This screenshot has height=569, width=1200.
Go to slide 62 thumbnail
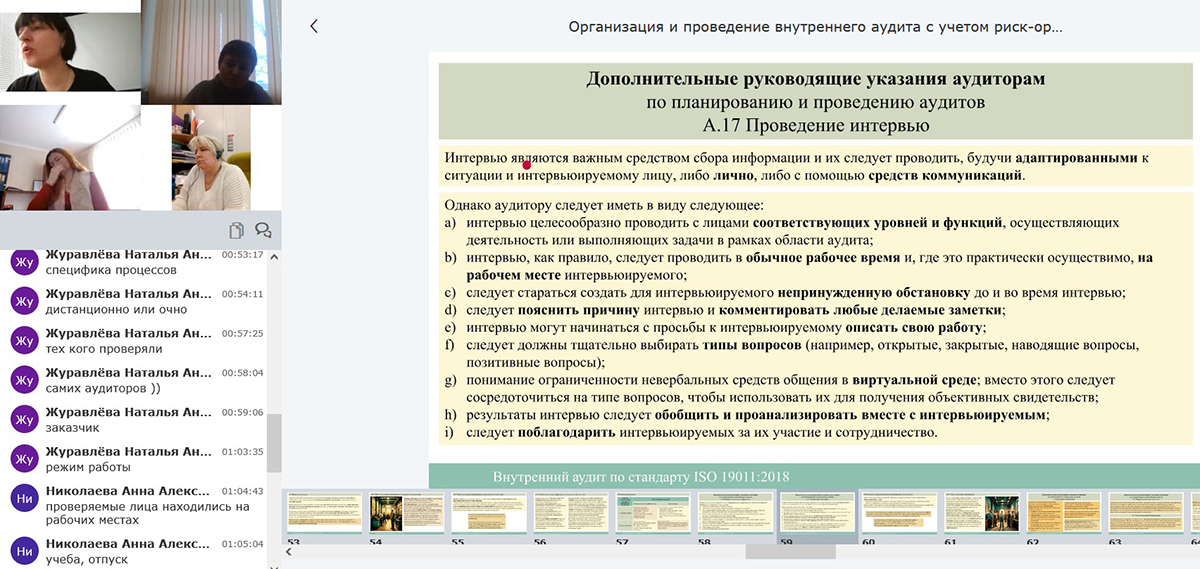pyautogui.click(x=1063, y=513)
